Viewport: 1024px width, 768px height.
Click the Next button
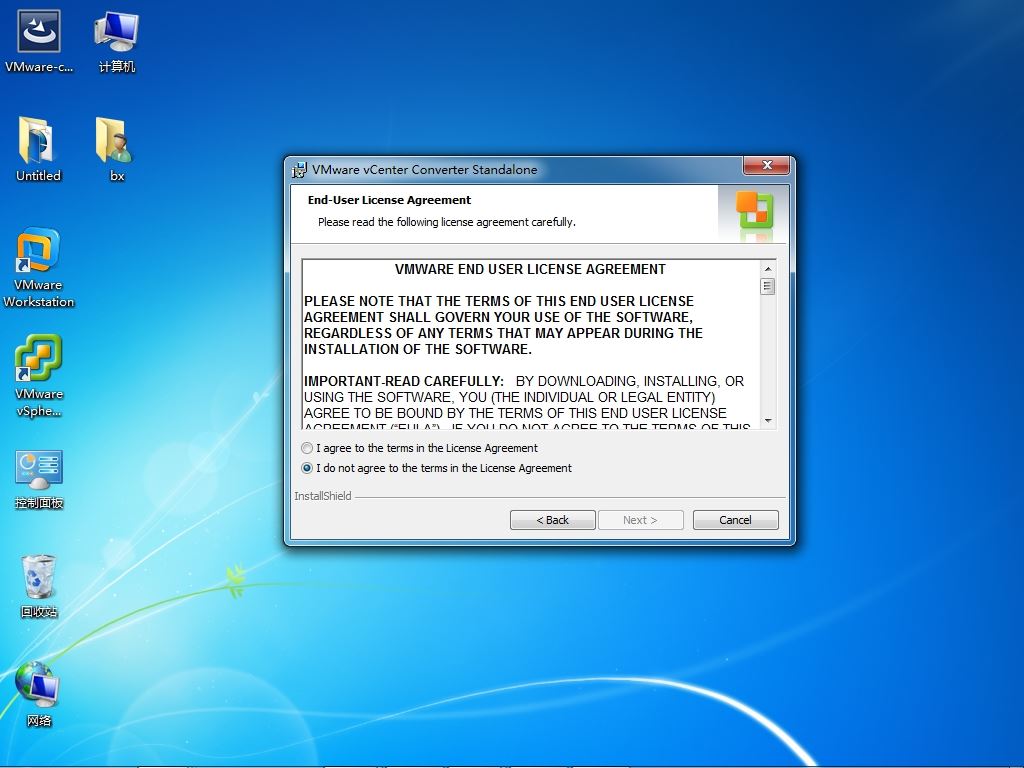click(x=641, y=520)
